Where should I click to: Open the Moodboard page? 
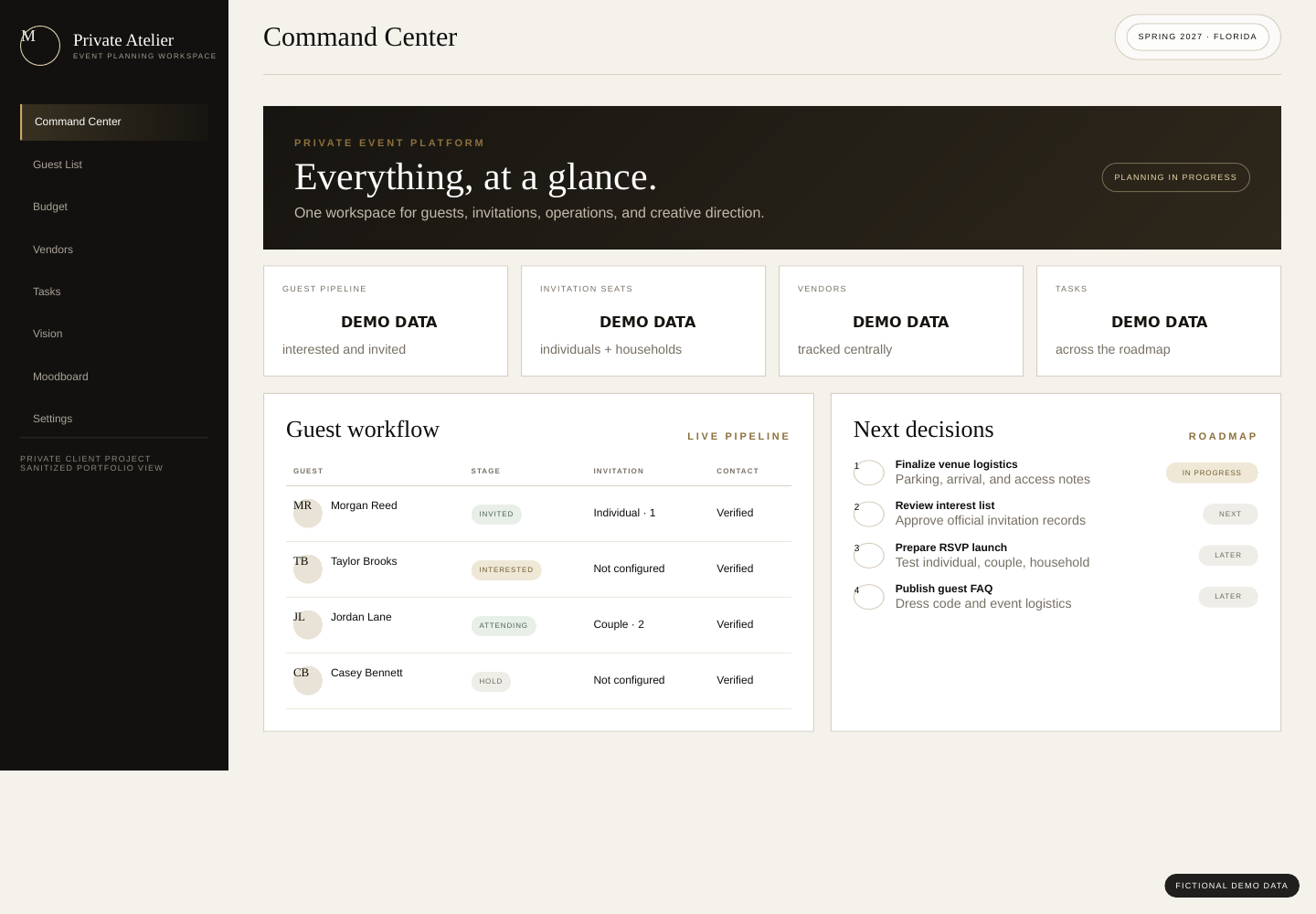pyautogui.click(x=114, y=377)
